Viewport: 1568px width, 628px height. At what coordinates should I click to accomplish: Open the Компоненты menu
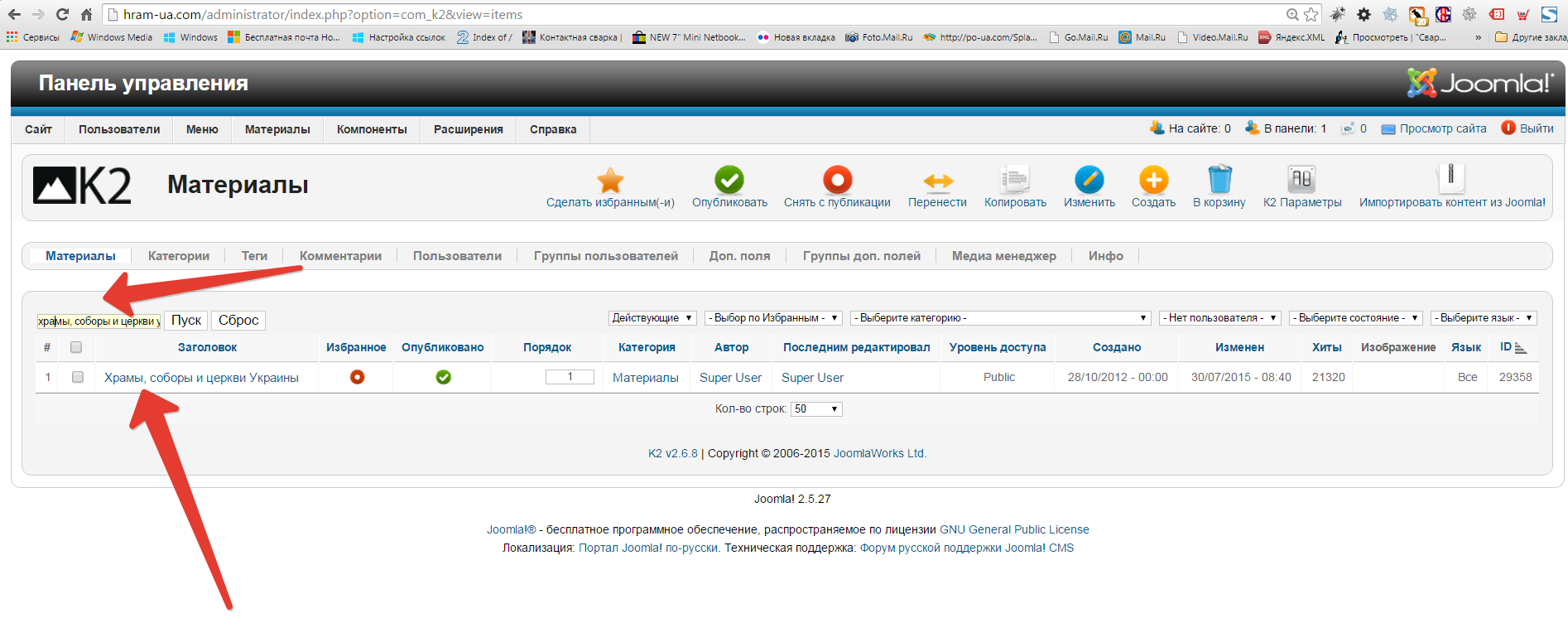pyautogui.click(x=372, y=129)
